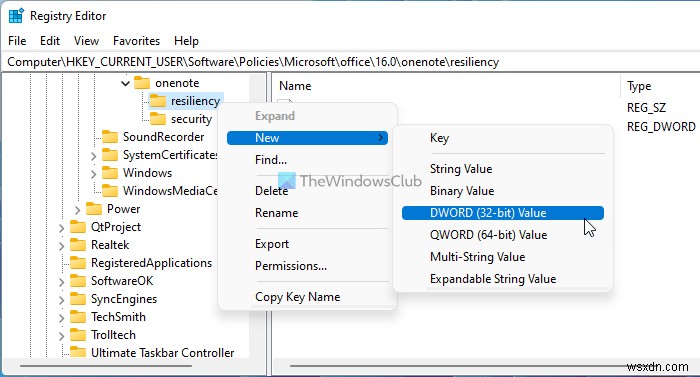Click the registry path address bar
The width and height of the screenshot is (700, 377).
click(350, 62)
